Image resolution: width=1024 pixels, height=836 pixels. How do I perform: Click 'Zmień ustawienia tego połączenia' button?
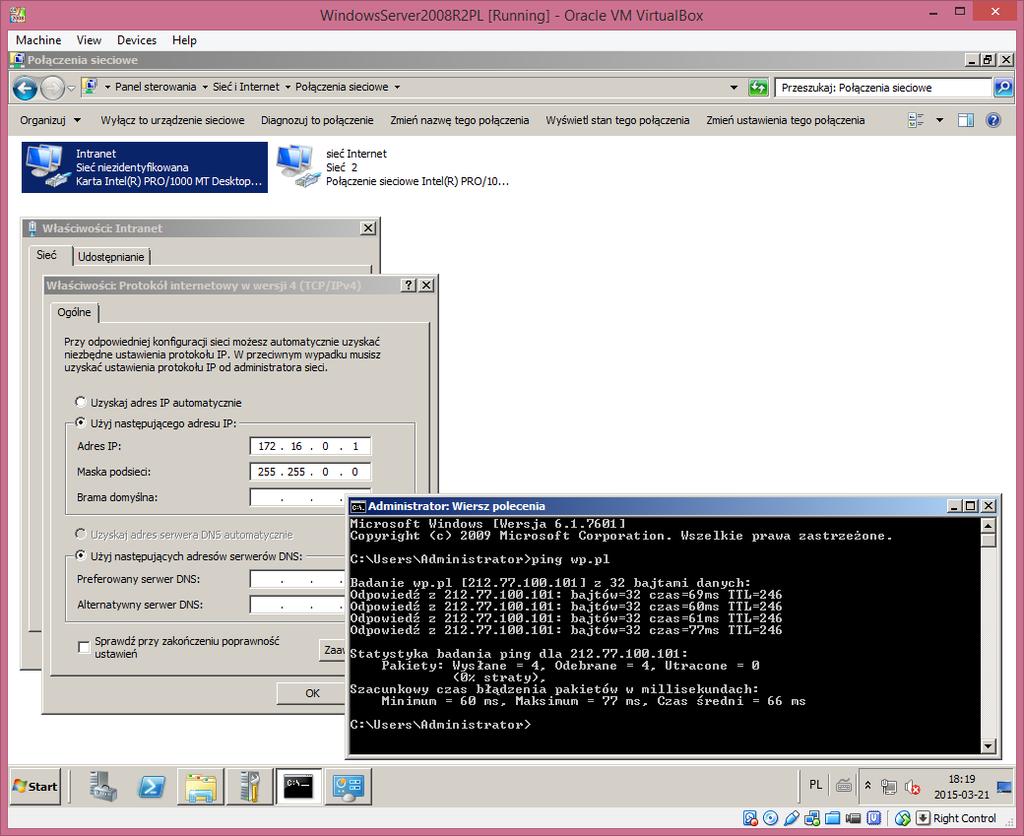pyautogui.click(x=786, y=120)
